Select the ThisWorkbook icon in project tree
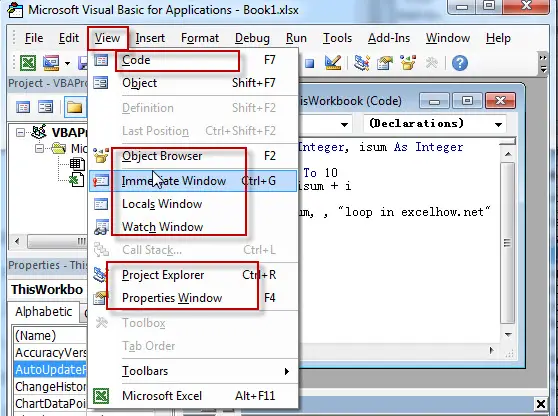Screen dimensions: 558x416 pos(76,179)
